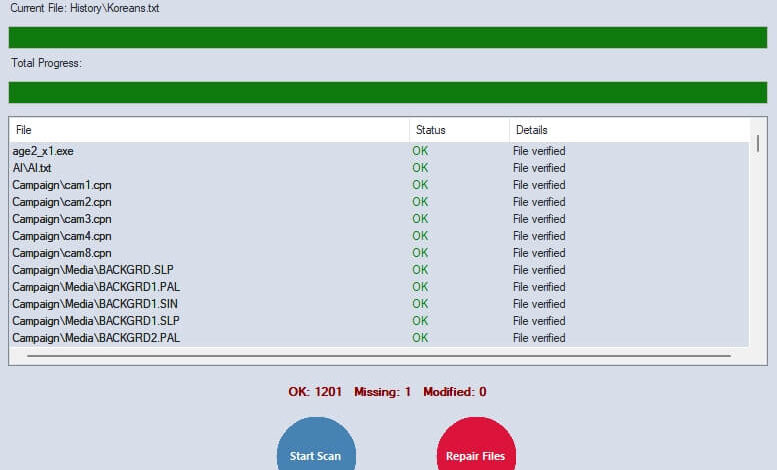
Task: Click the OK status of cam8.cpn
Action: [x=420, y=253]
